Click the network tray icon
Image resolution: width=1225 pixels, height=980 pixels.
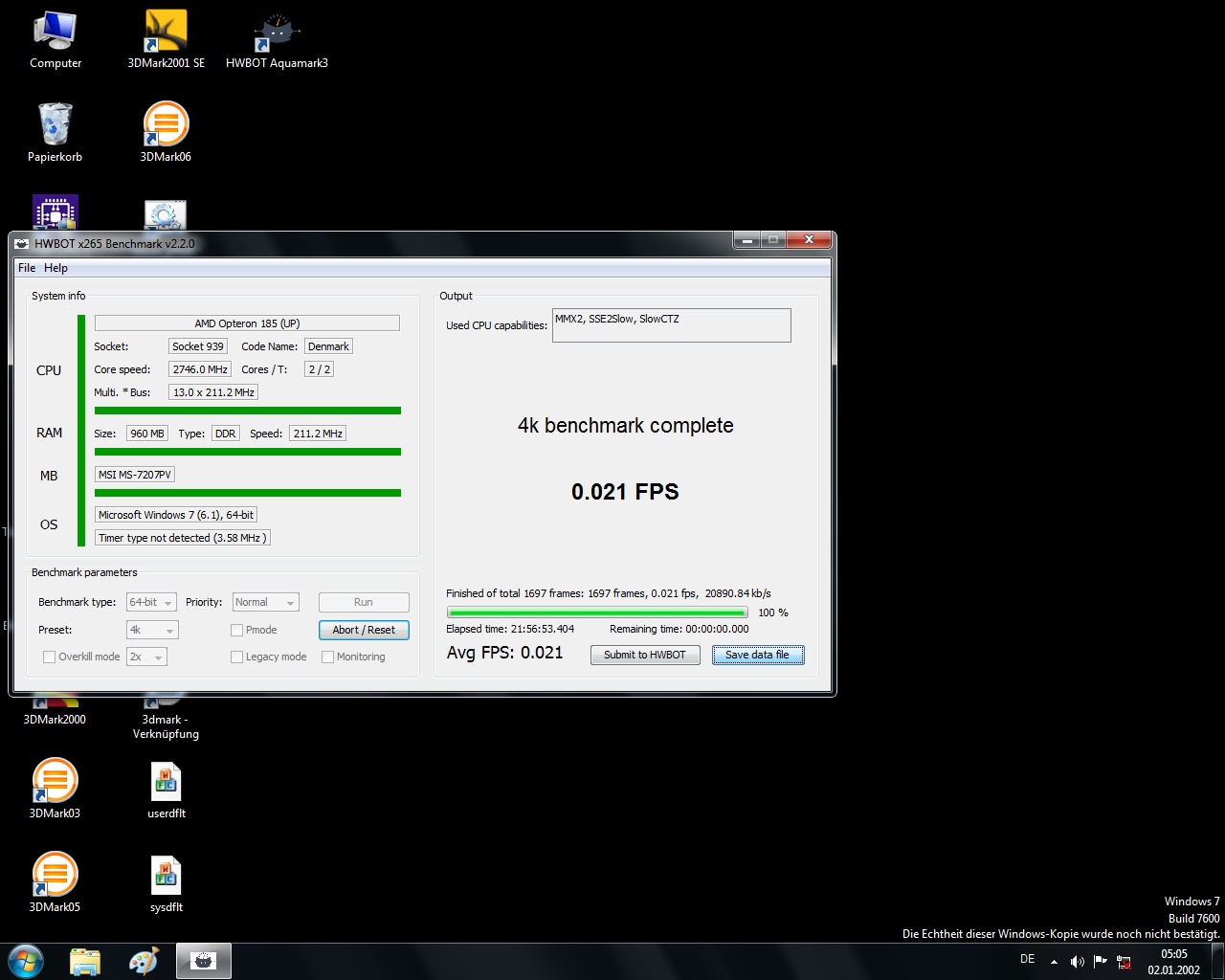tap(1124, 961)
